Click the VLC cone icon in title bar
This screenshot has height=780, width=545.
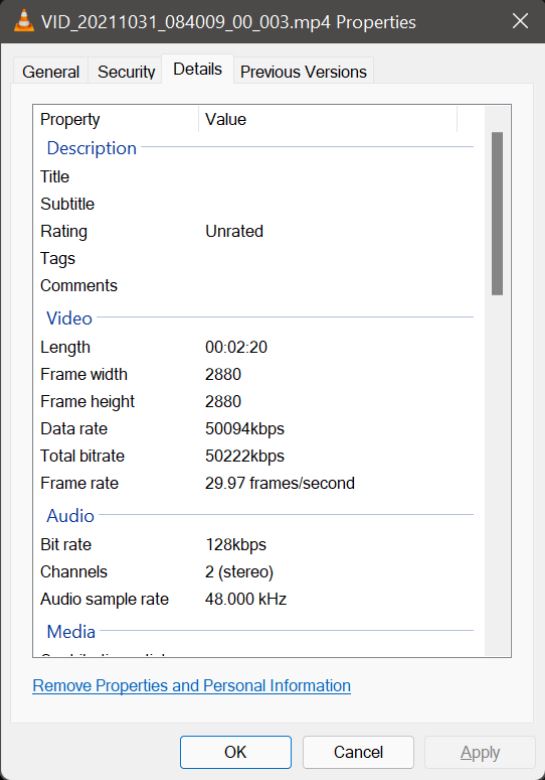(24, 21)
